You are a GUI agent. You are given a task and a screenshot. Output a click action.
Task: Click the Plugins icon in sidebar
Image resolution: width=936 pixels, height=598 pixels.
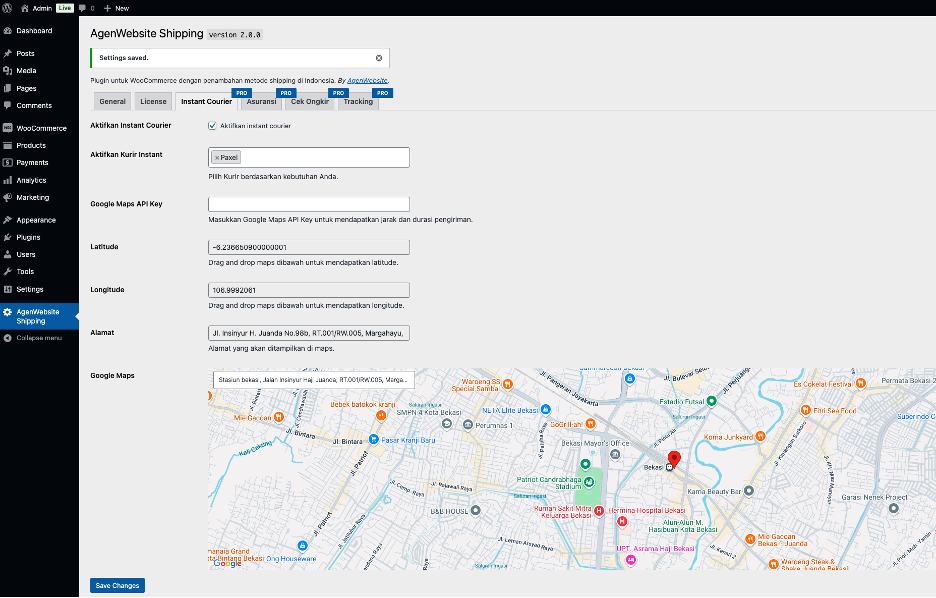click(7, 237)
